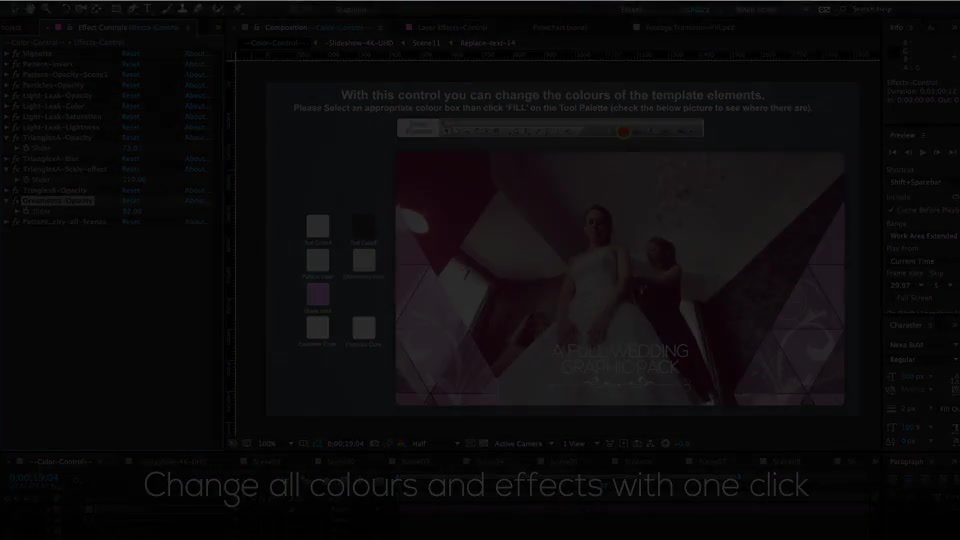Viewport: 960px width, 540px height.
Task: Toggle the Full Screen checkbox
Action: point(891,298)
